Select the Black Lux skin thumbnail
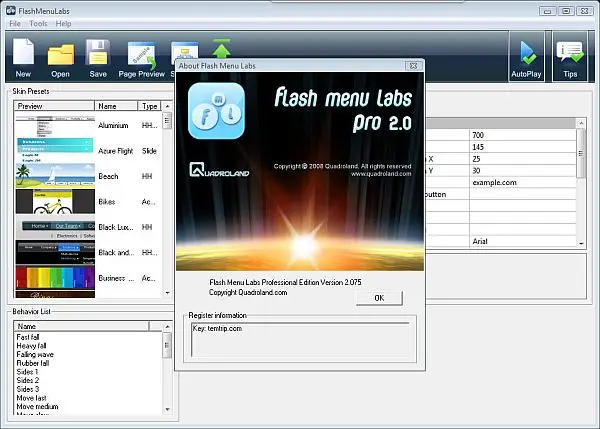 tap(55, 227)
